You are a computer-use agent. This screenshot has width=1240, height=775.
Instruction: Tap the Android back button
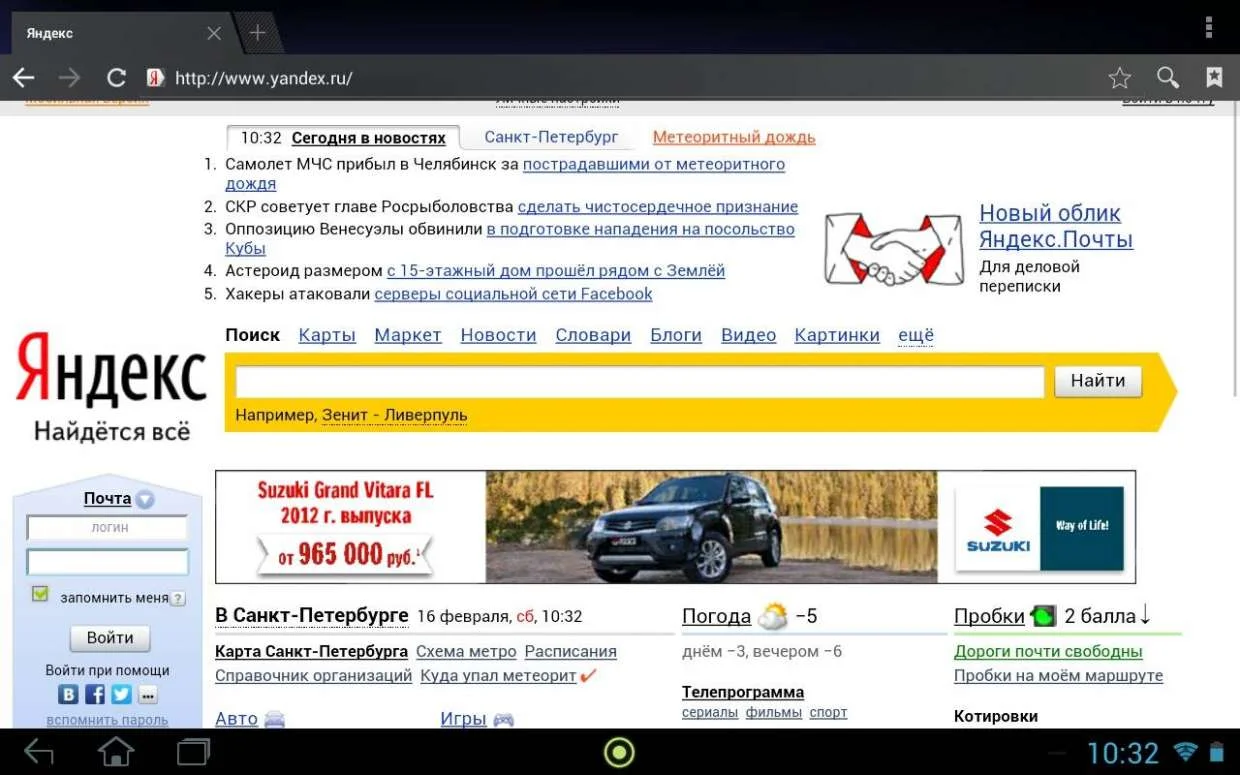click(38, 751)
